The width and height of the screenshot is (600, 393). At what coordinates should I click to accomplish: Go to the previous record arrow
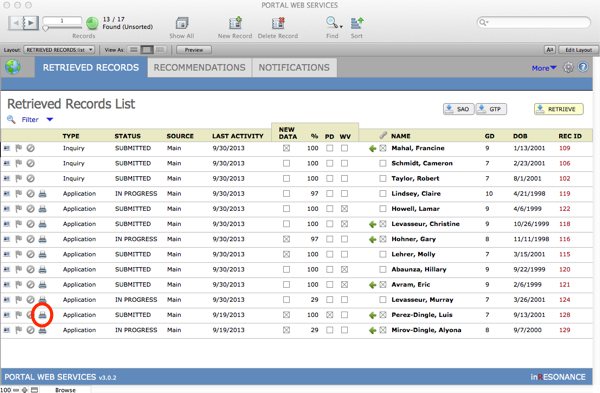click(15, 23)
